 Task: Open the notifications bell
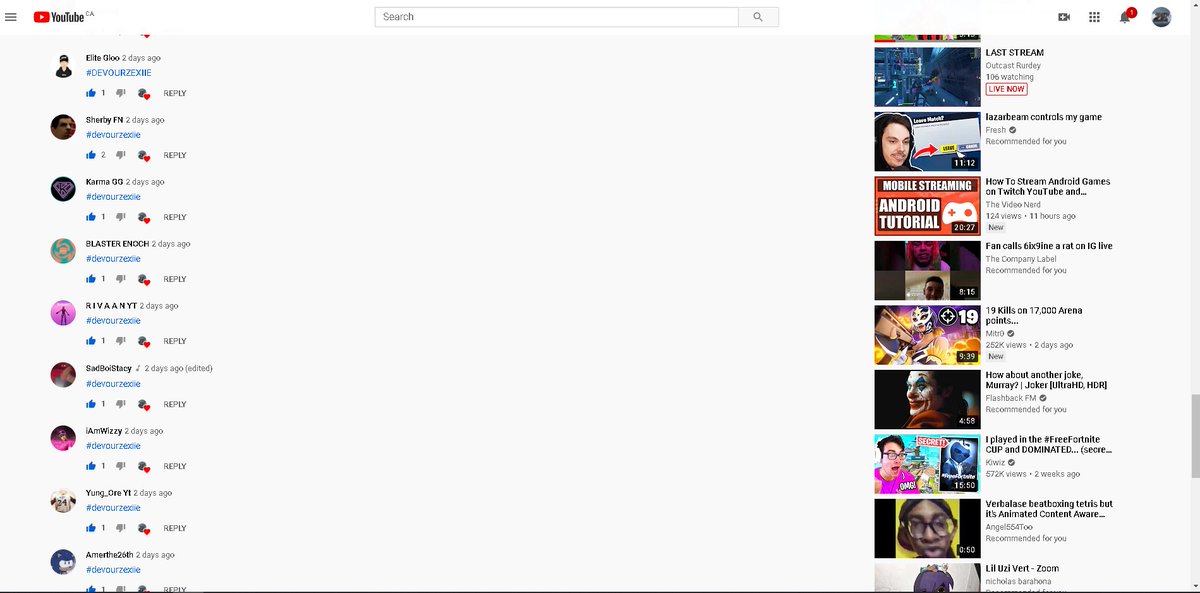coord(1125,17)
